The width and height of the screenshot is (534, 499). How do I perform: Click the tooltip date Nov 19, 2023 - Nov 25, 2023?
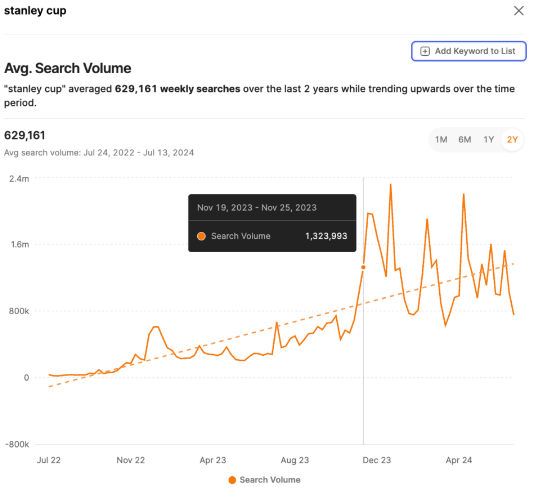257,208
